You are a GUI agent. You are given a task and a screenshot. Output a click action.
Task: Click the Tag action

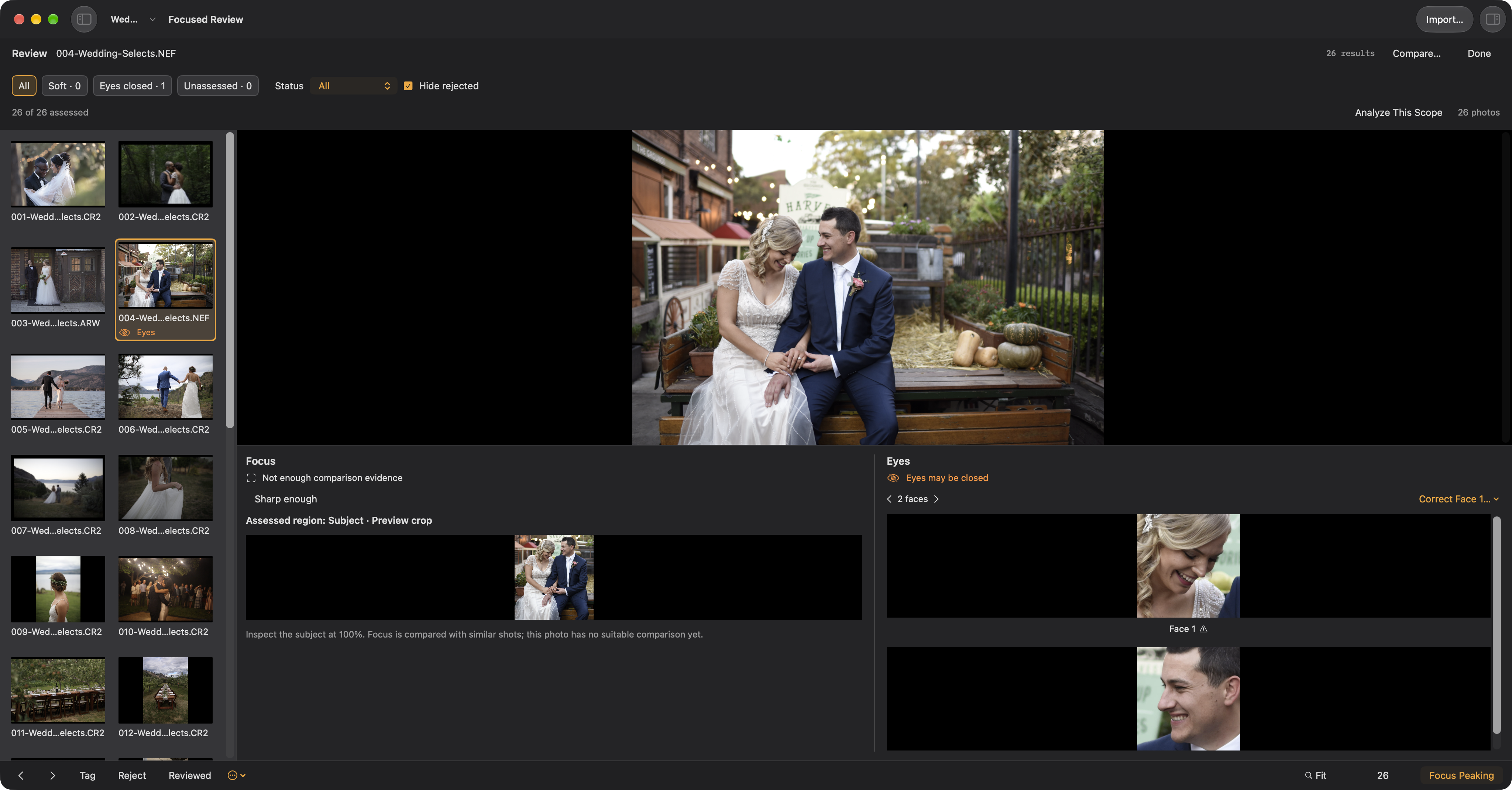point(87,775)
